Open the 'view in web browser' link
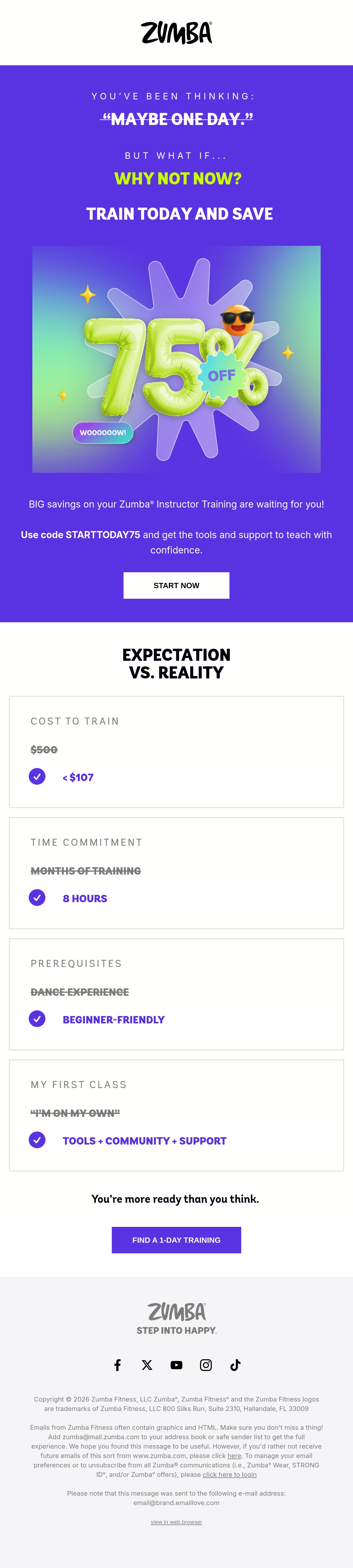353x1568 pixels. coord(176,1522)
